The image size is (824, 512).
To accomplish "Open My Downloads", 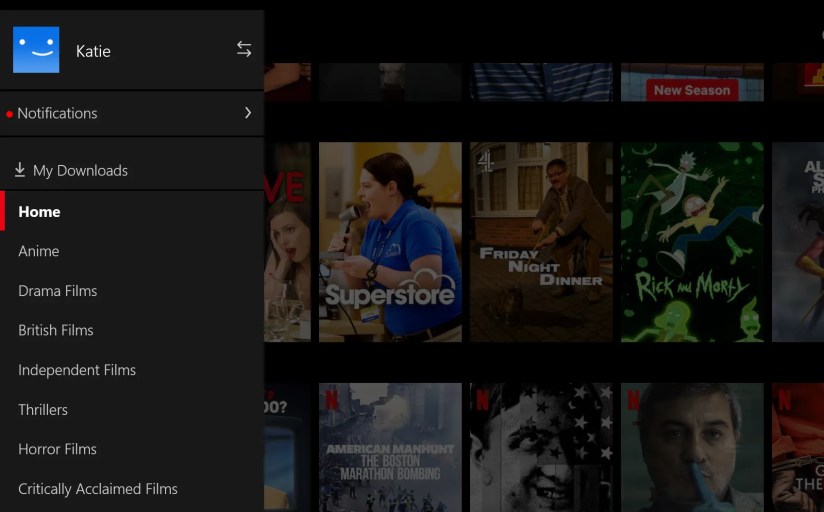I will click(132, 170).
